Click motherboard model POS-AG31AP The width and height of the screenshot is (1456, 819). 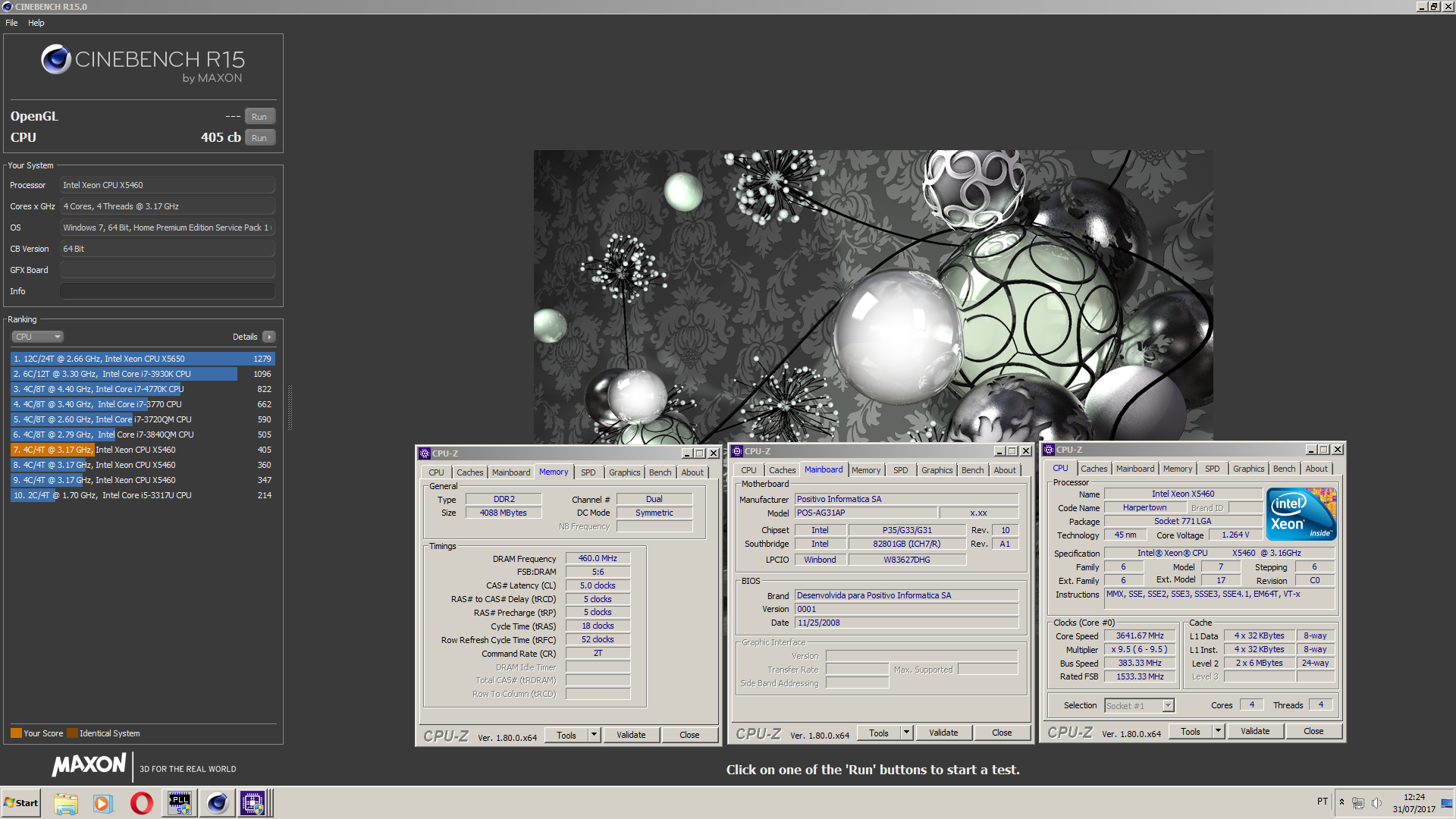click(865, 513)
